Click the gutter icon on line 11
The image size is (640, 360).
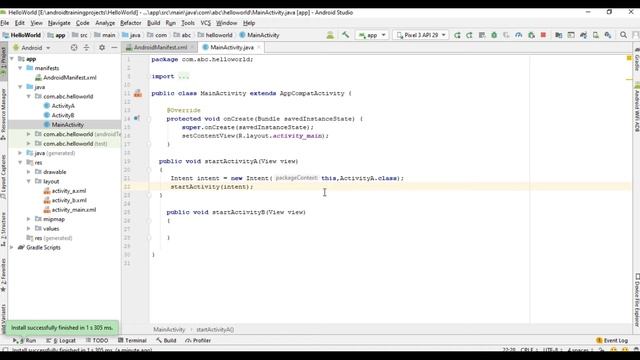pos(138,93)
